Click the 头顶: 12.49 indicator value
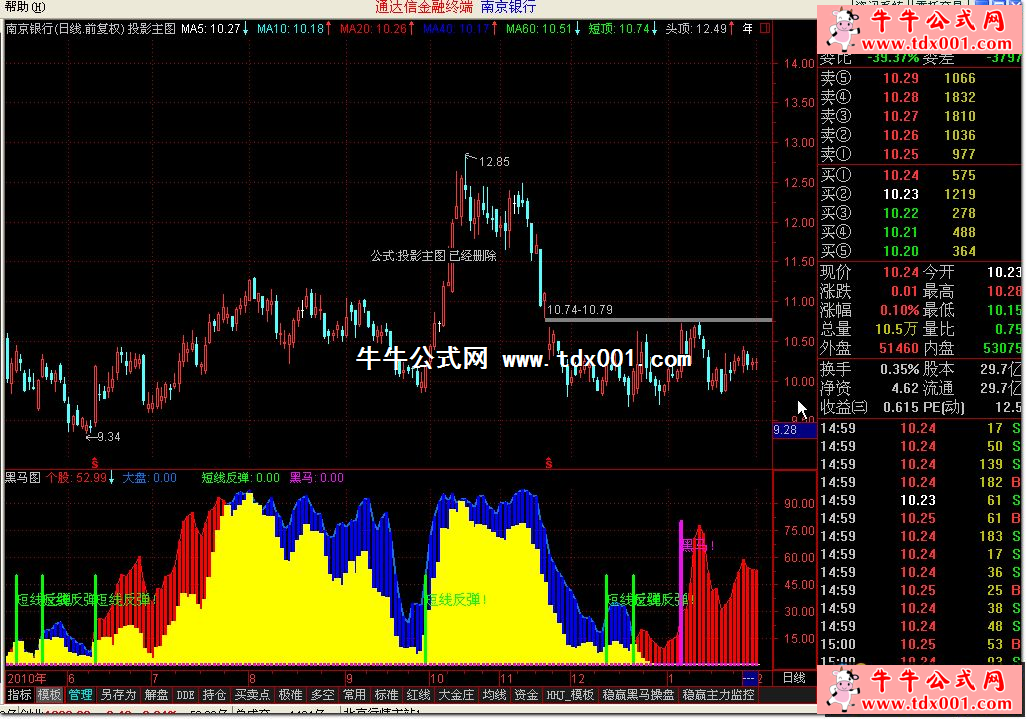Image resolution: width=1027 pixels, height=719 pixels. coord(700,28)
